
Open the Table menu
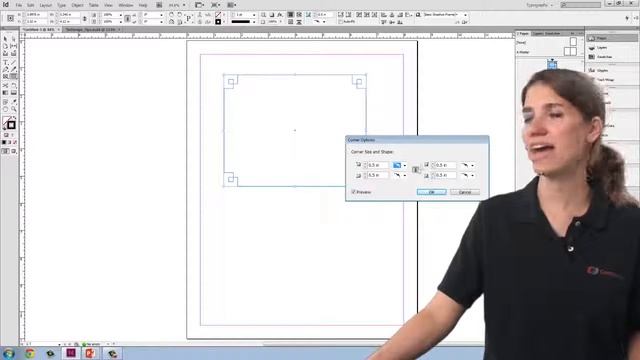(94, 5)
